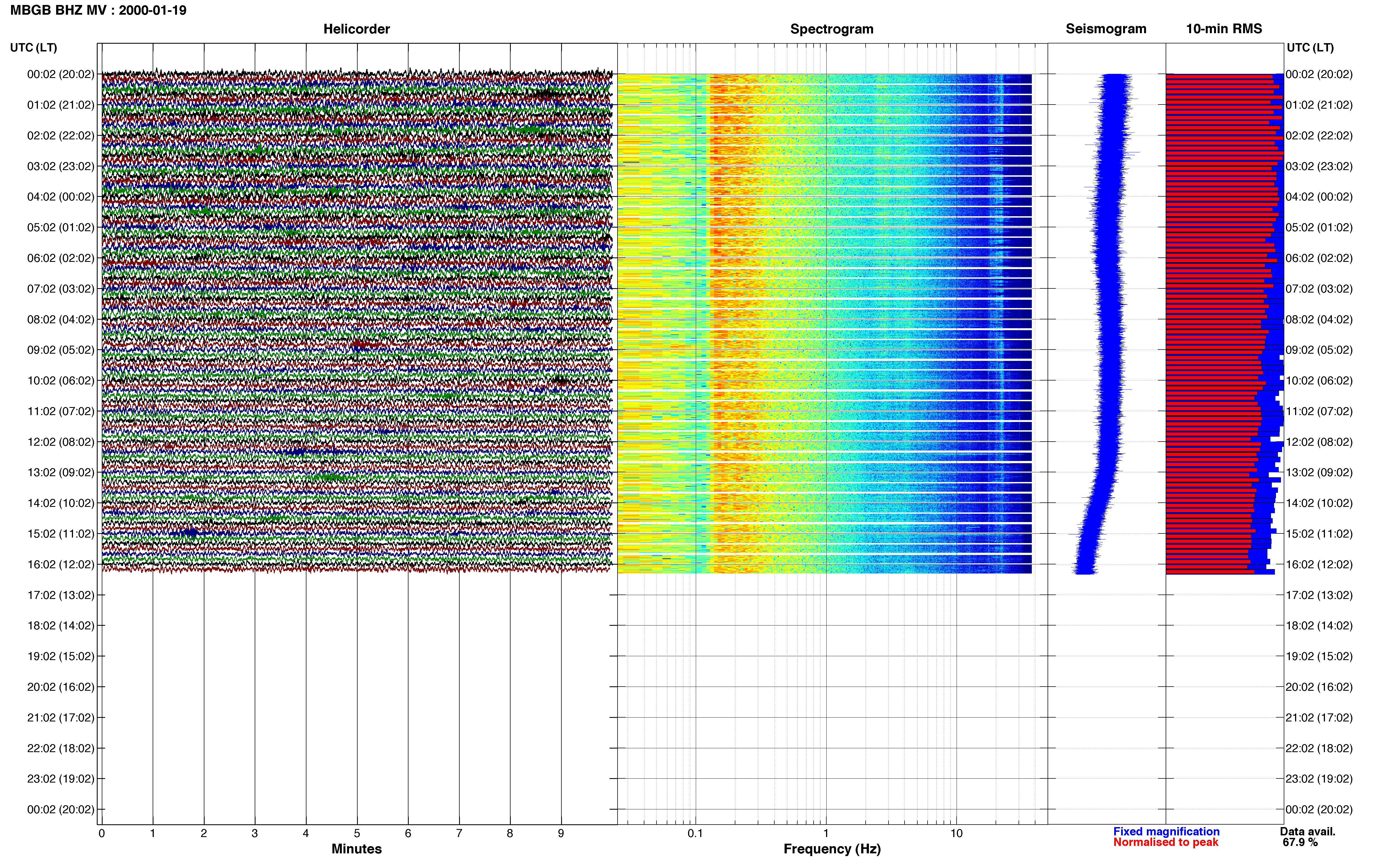This screenshot has width=1388, height=868.
Task: Click Helicorder time label 02:02 (22:02)
Action: 61,135
